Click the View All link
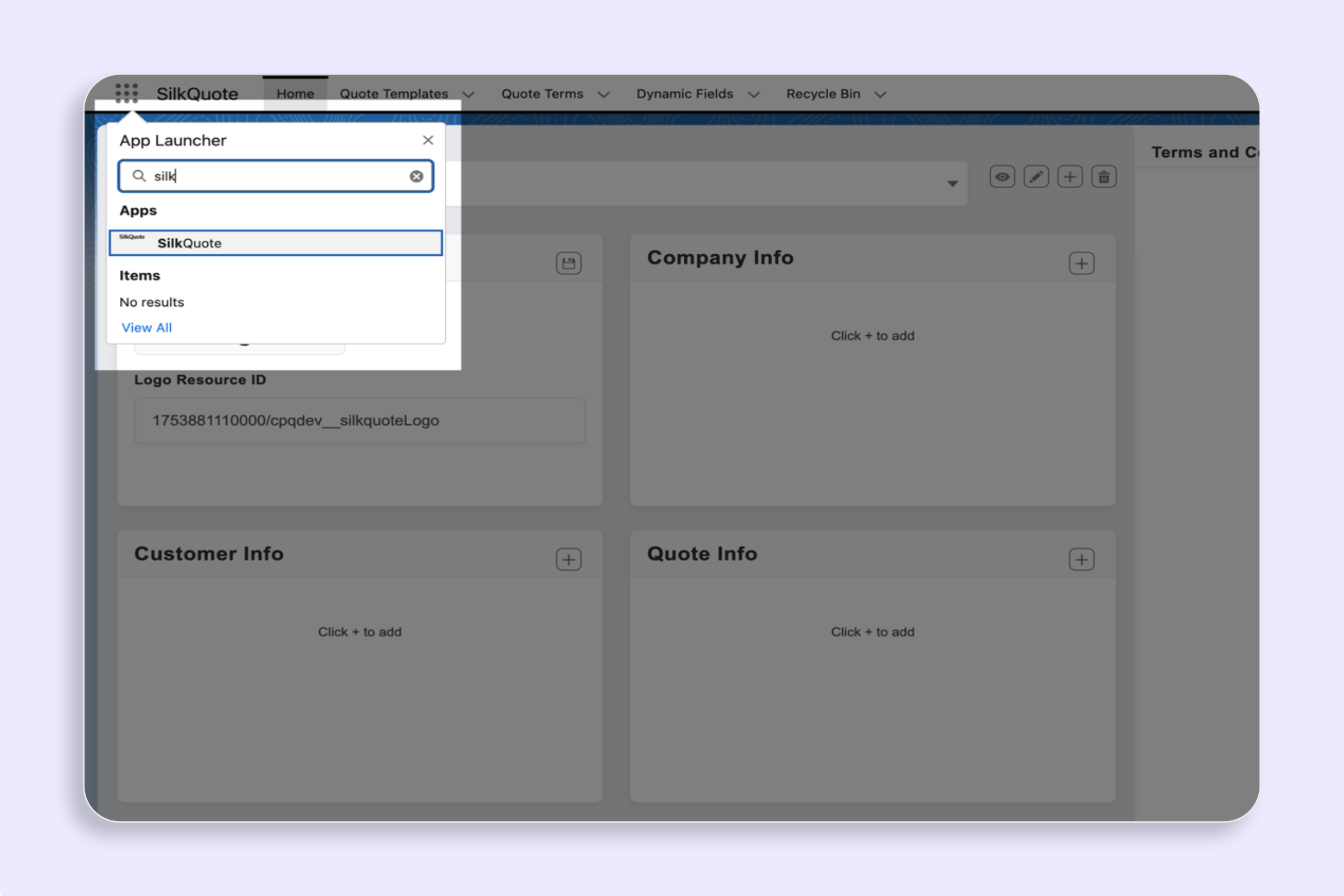Screen dimensions: 1344x896 click(x=146, y=328)
